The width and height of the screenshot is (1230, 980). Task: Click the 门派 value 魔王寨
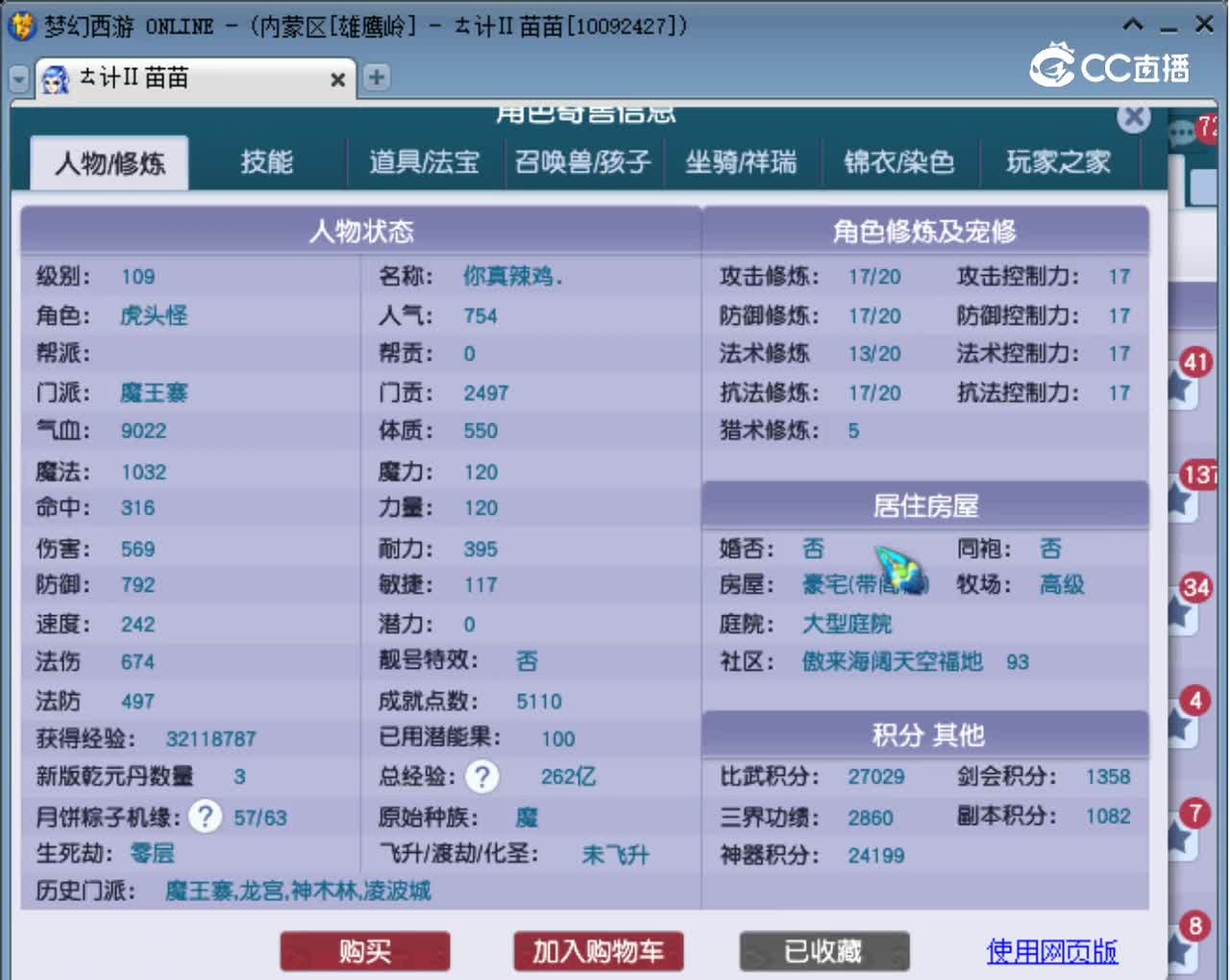coord(154,393)
